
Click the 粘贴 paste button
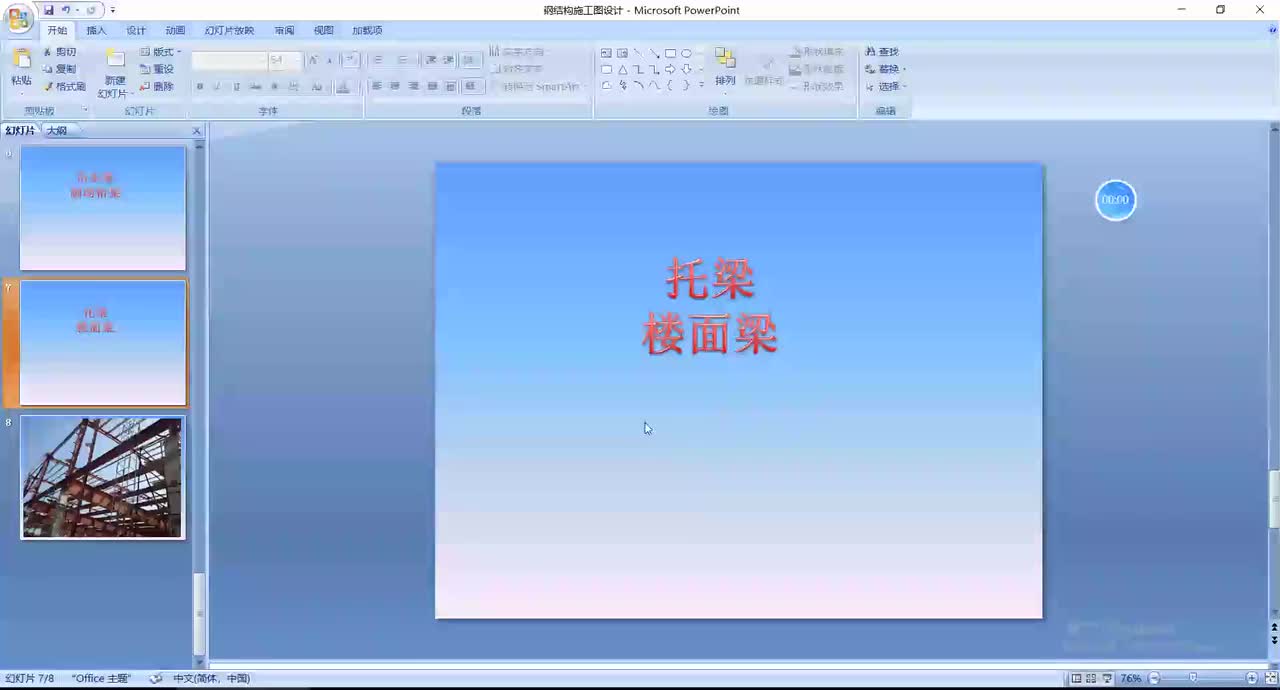(x=21, y=70)
